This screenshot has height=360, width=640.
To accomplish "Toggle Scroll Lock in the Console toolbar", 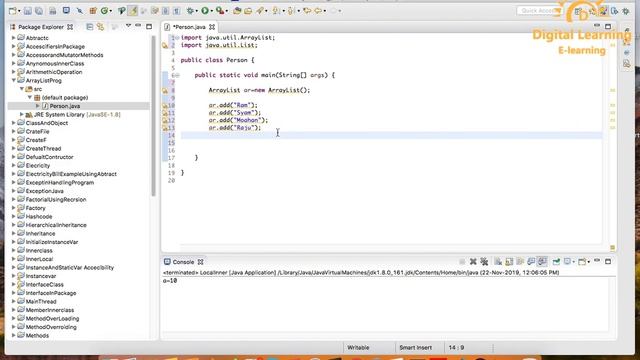I will pyautogui.click(x=509, y=262).
